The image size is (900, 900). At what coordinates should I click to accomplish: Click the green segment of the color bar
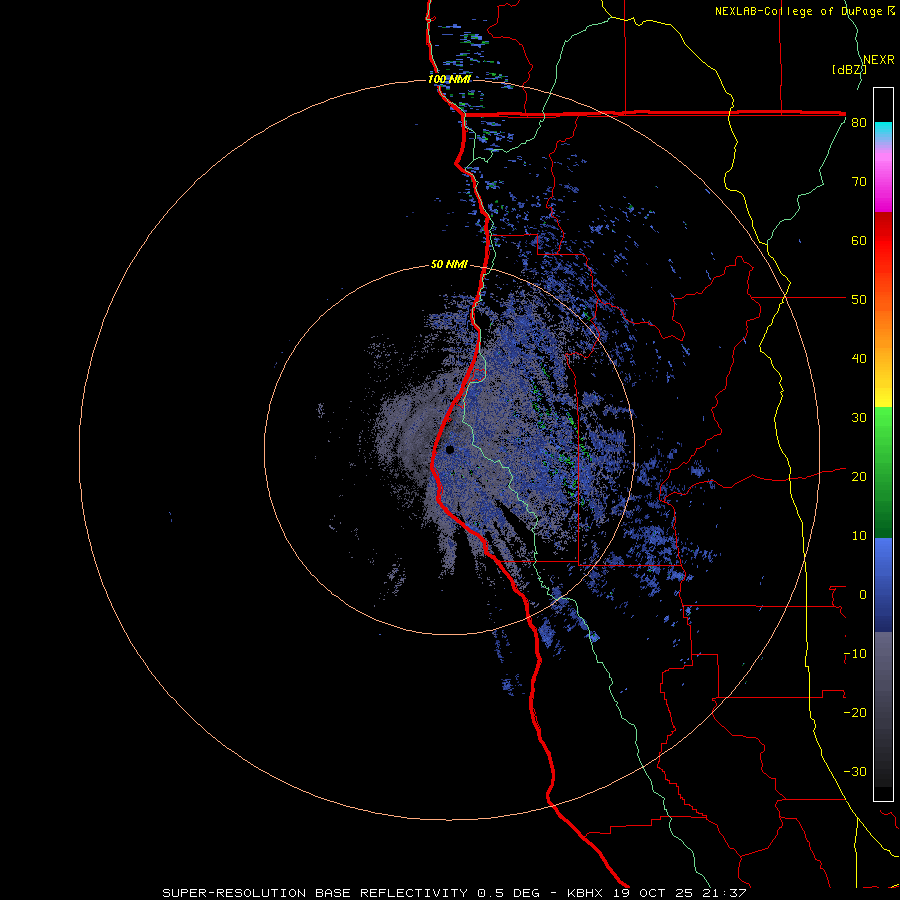pos(883,472)
